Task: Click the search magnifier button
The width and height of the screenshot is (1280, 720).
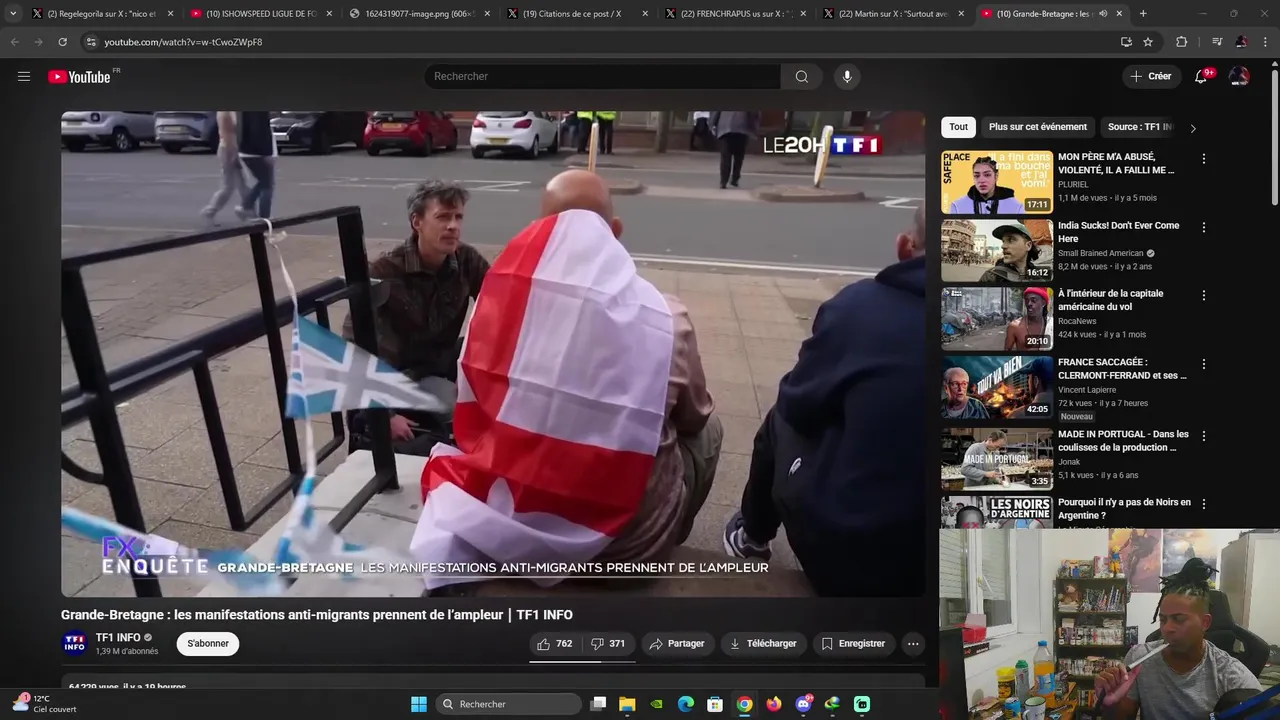Action: click(x=802, y=76)
